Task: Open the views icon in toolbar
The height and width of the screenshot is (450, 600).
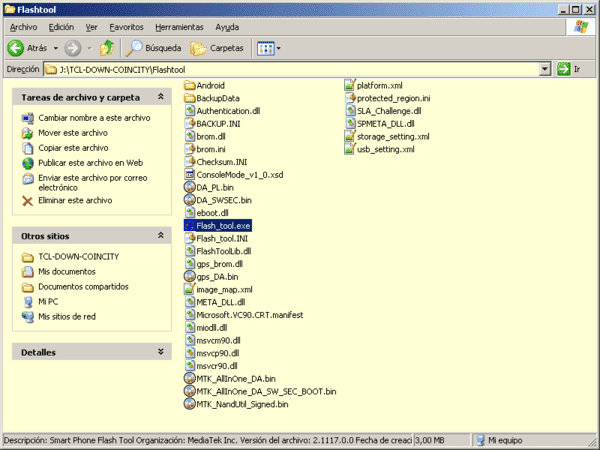Action: click(x=266, y=48)
